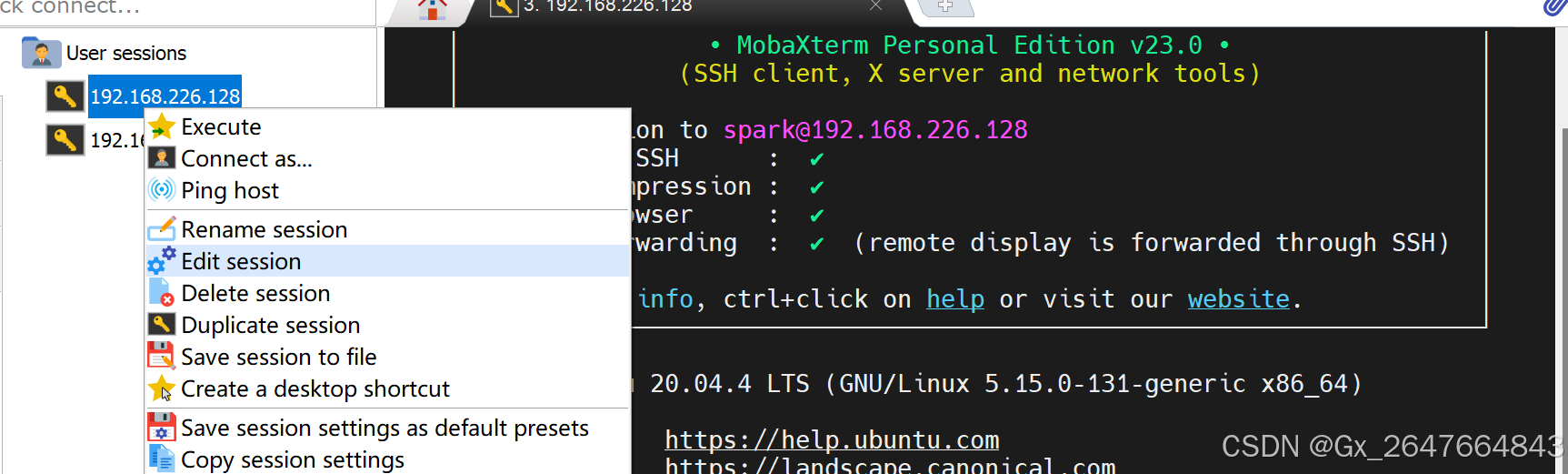1568x474 pixels.
Task: Choose Save session settings as default presets
Action: point(387,428)
